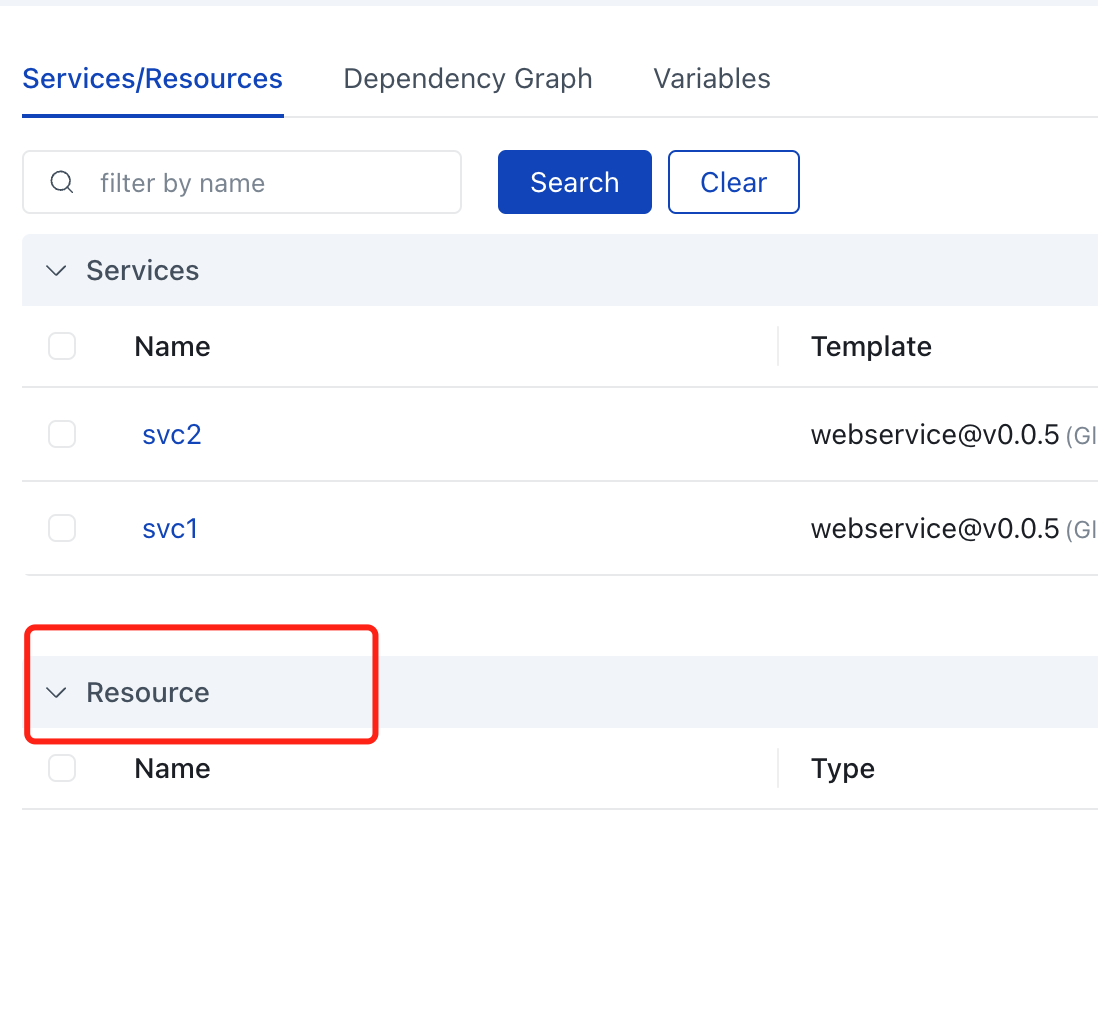The image size is (1098, 1014).
Task: Click the magnifying glass search icon
Action: pyautogui.click(x=62, y=182)
